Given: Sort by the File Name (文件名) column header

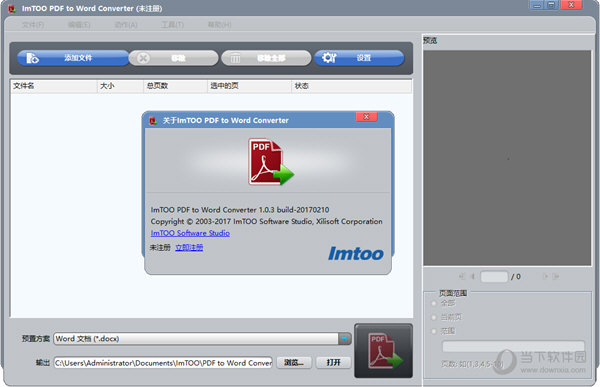Looking at the screenshot, I should 54,86.
